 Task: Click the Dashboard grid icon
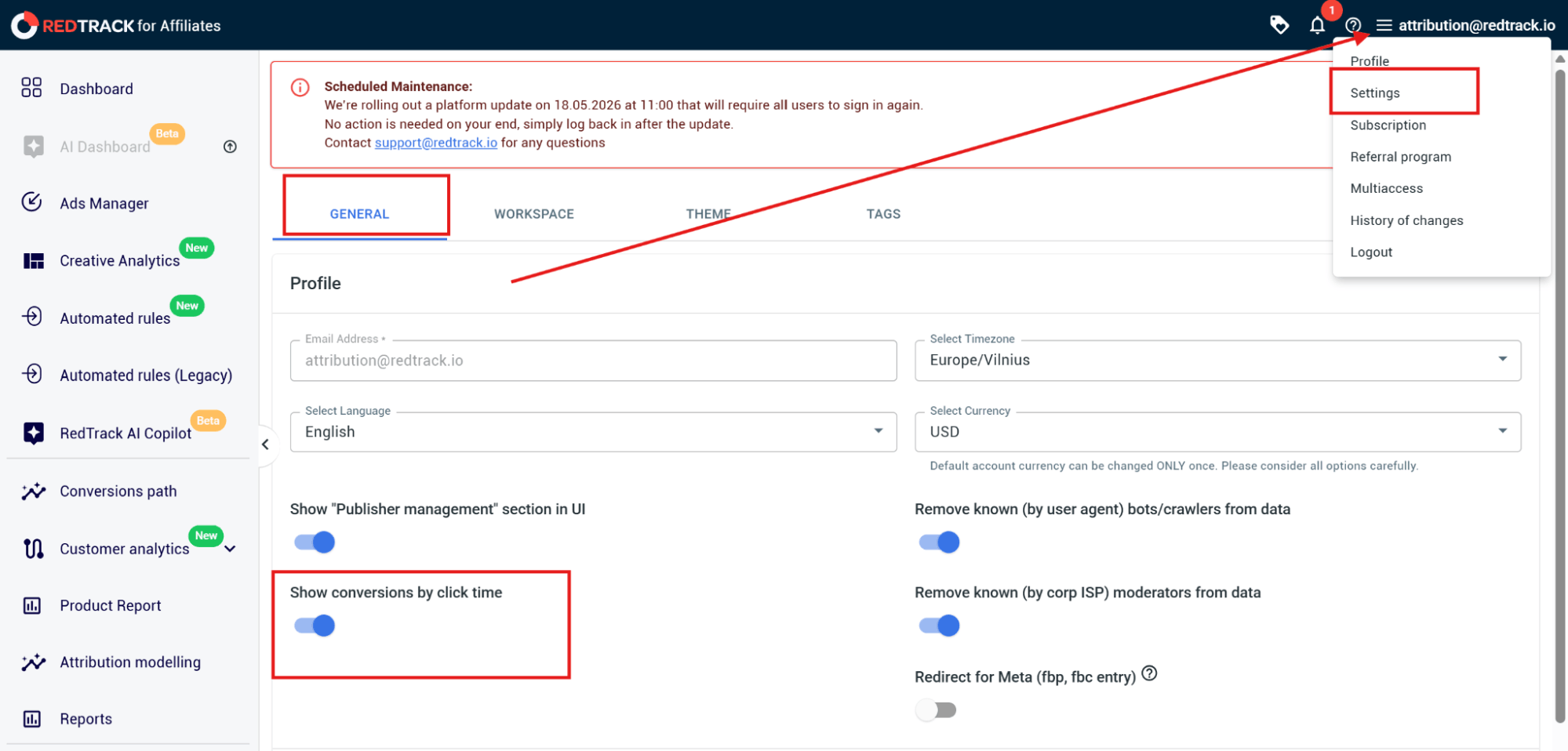point(31,87)
